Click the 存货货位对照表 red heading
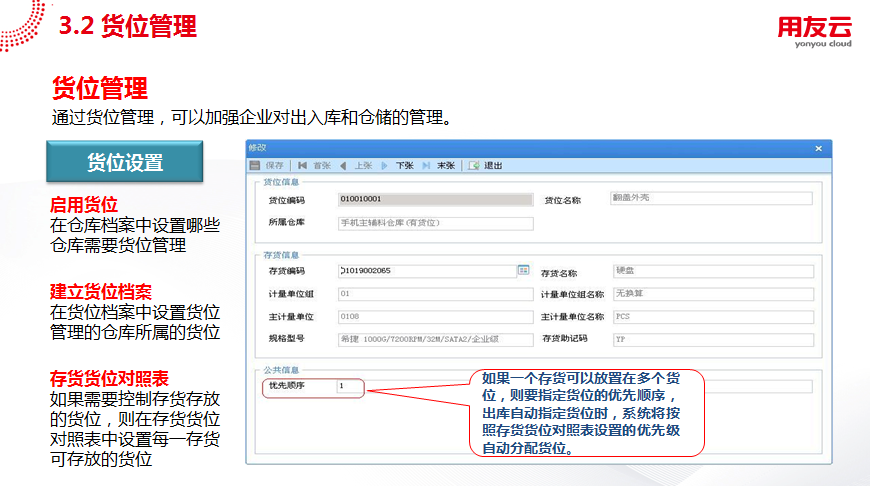 109,378
